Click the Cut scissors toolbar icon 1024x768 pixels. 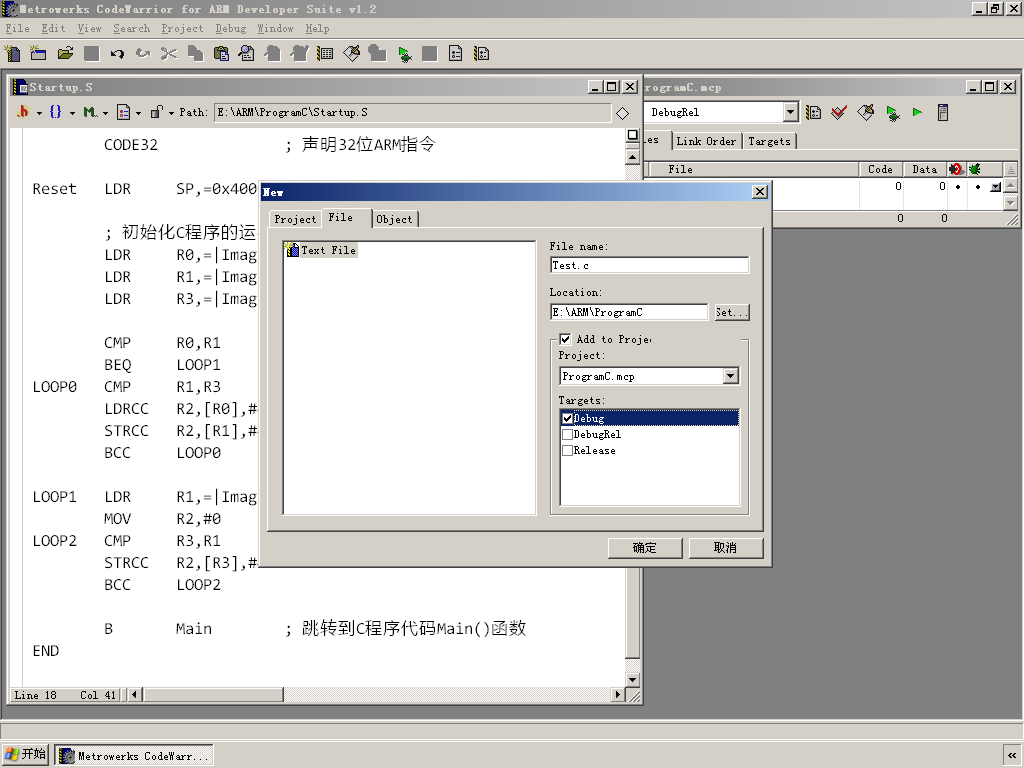point(169,54)
